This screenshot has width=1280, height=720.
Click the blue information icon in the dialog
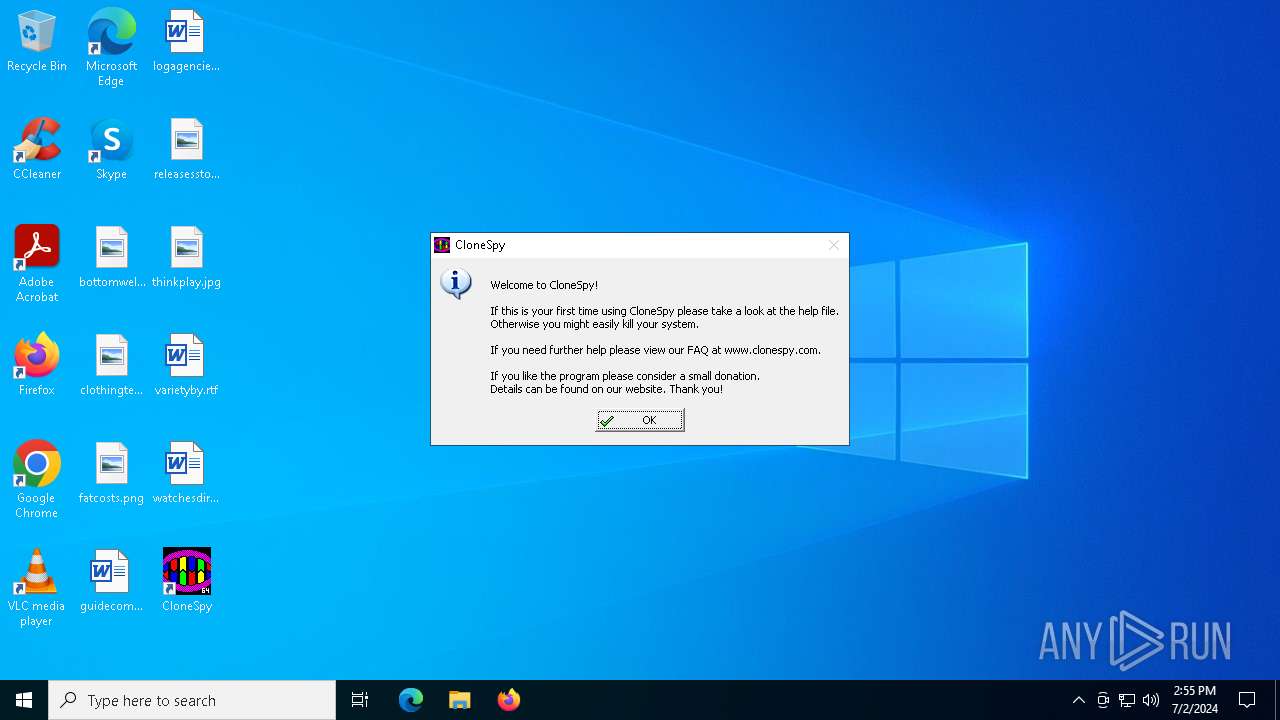(456, 283)
